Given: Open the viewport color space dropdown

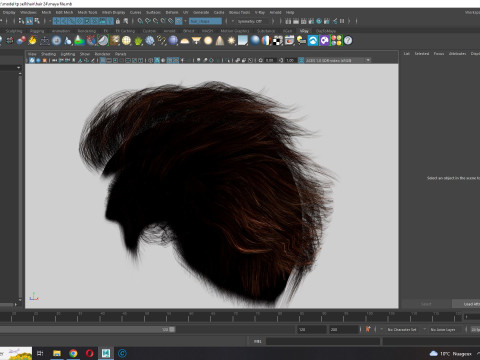Looking at the screenshot, I should click(x=338, y=60).
